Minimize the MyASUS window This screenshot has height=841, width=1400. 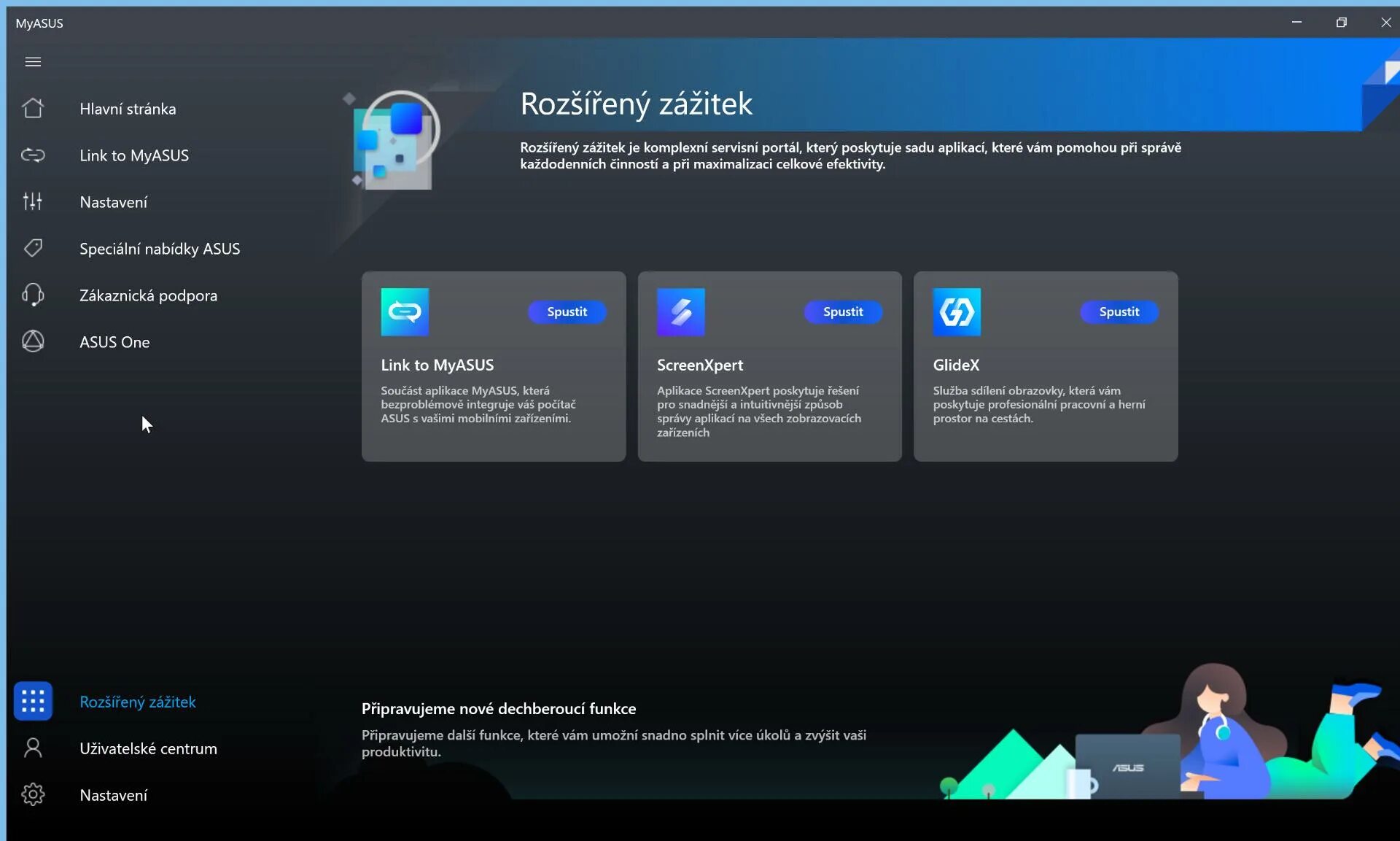point(1296,23)
